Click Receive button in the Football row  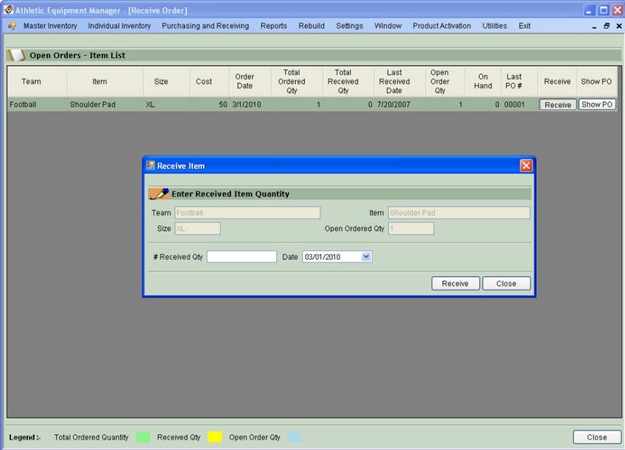(x=558, y=105)
